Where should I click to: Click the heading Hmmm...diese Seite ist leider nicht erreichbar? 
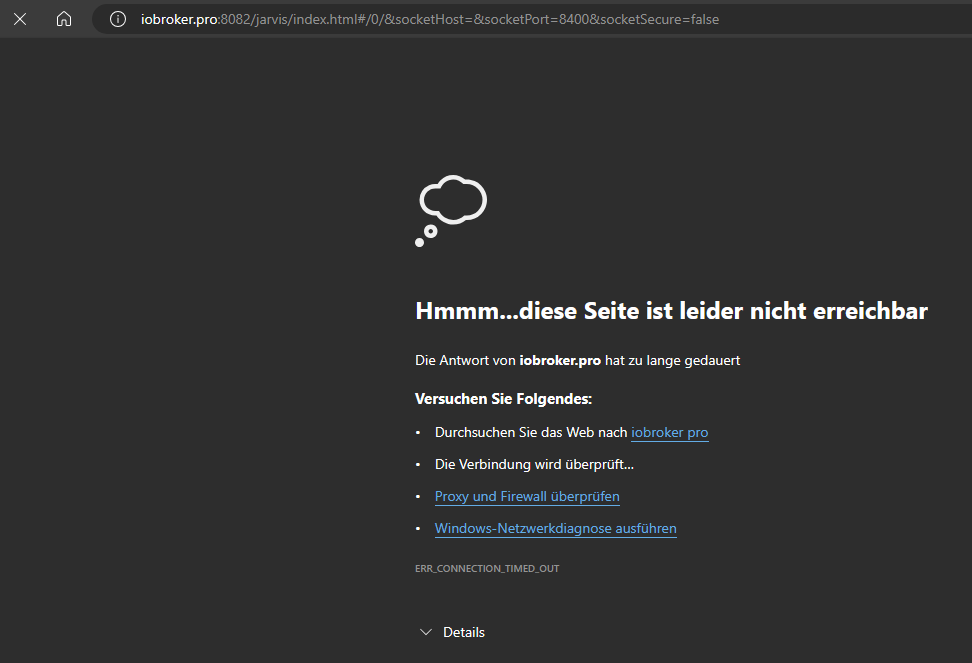pyautogui.click(x=671, y=311)
